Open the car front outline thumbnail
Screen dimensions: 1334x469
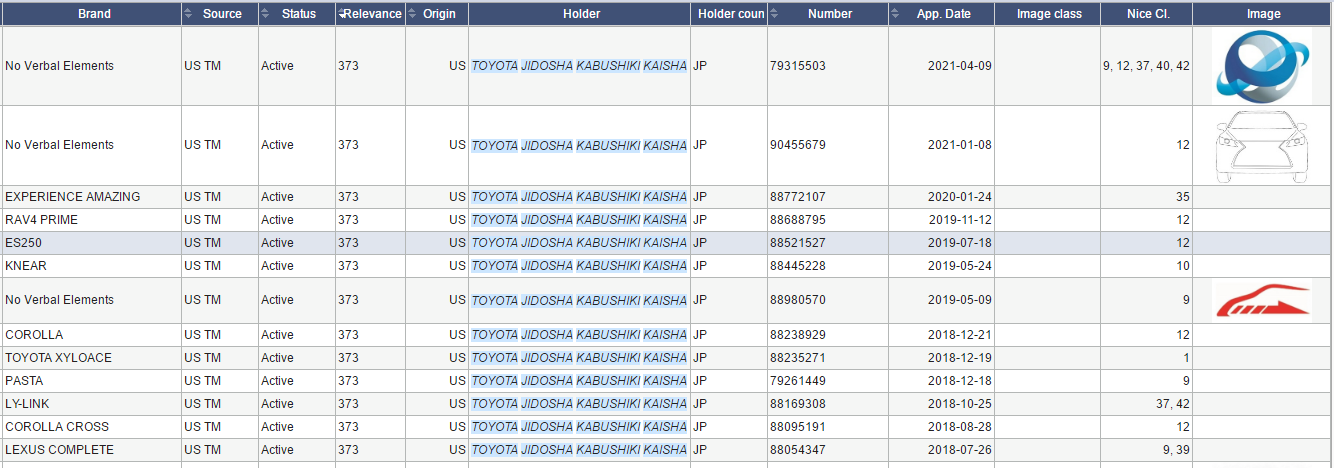(1262, 145)
